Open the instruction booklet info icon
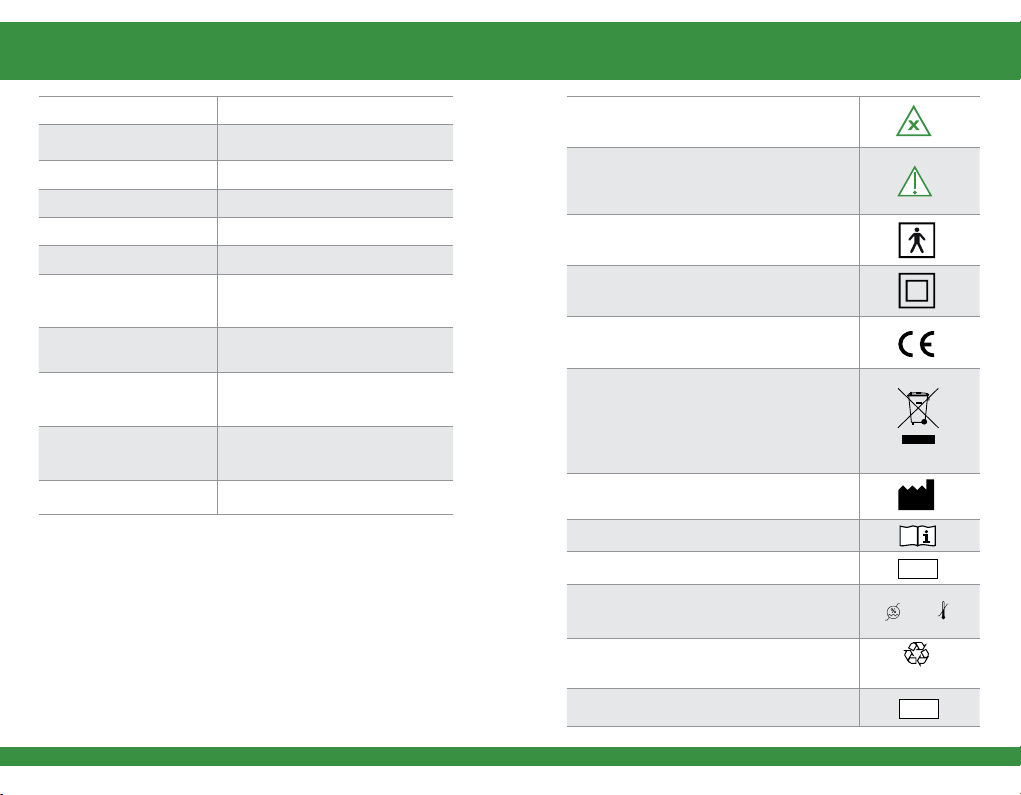1021x795 pixels. pos(917,536)
